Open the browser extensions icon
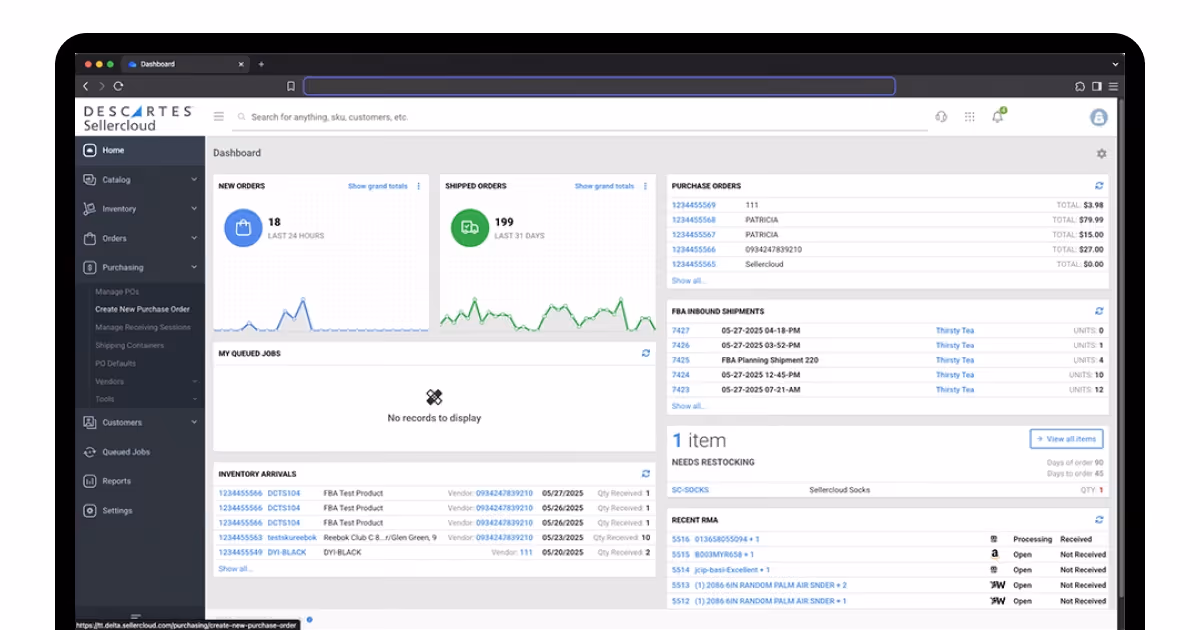Image resolution: width=1200 pixels, height=630 pixels. point(1080,86)
